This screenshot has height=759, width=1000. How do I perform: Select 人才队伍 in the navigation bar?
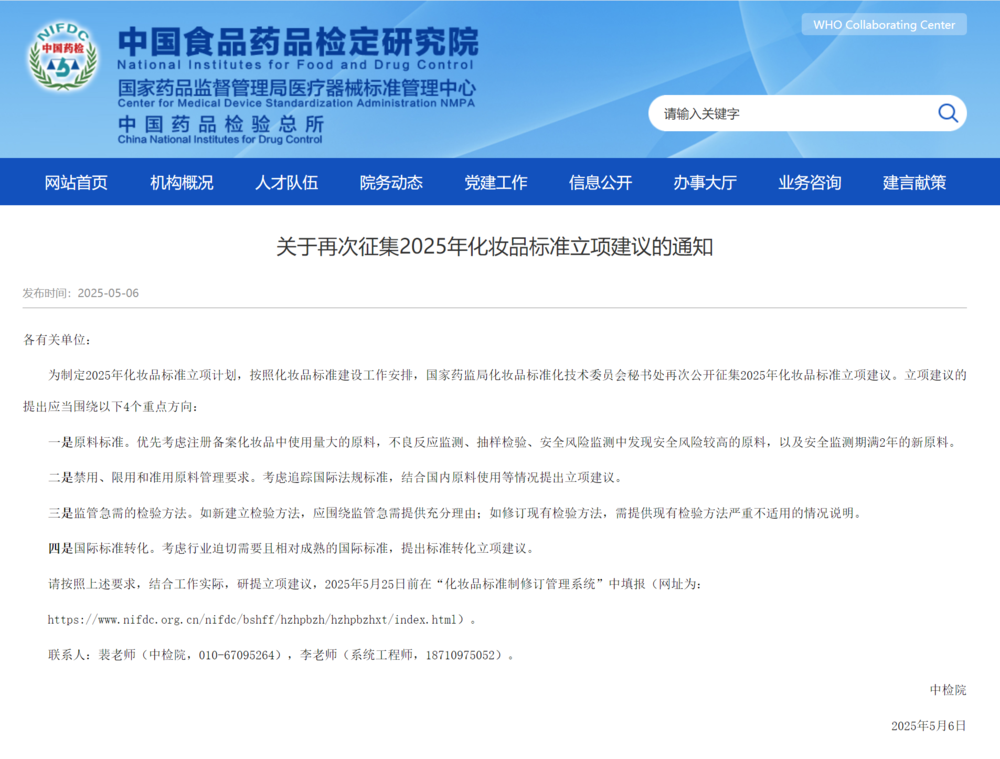[x=286, y=183]
